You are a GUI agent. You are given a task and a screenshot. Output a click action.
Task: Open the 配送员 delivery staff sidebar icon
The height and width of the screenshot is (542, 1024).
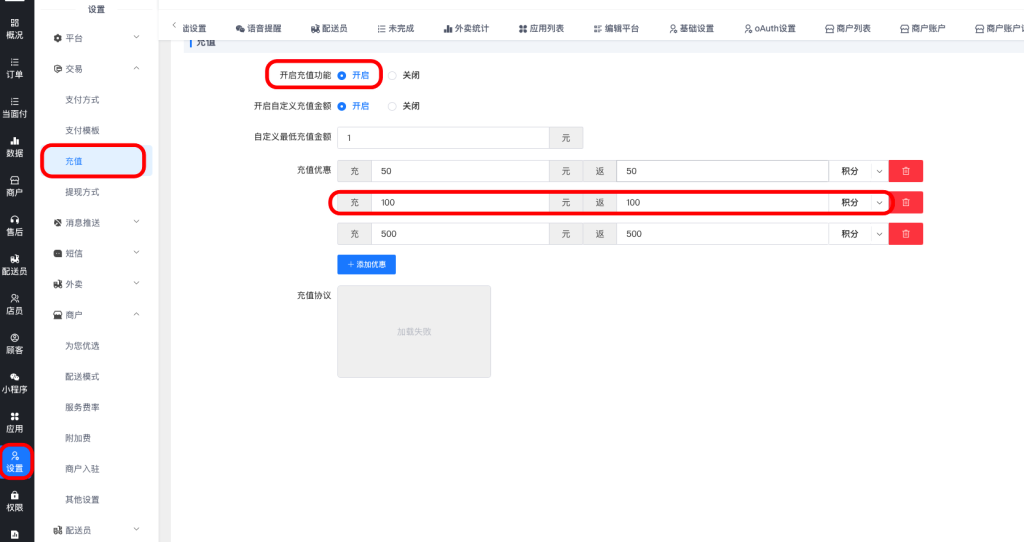pos(15,264)
